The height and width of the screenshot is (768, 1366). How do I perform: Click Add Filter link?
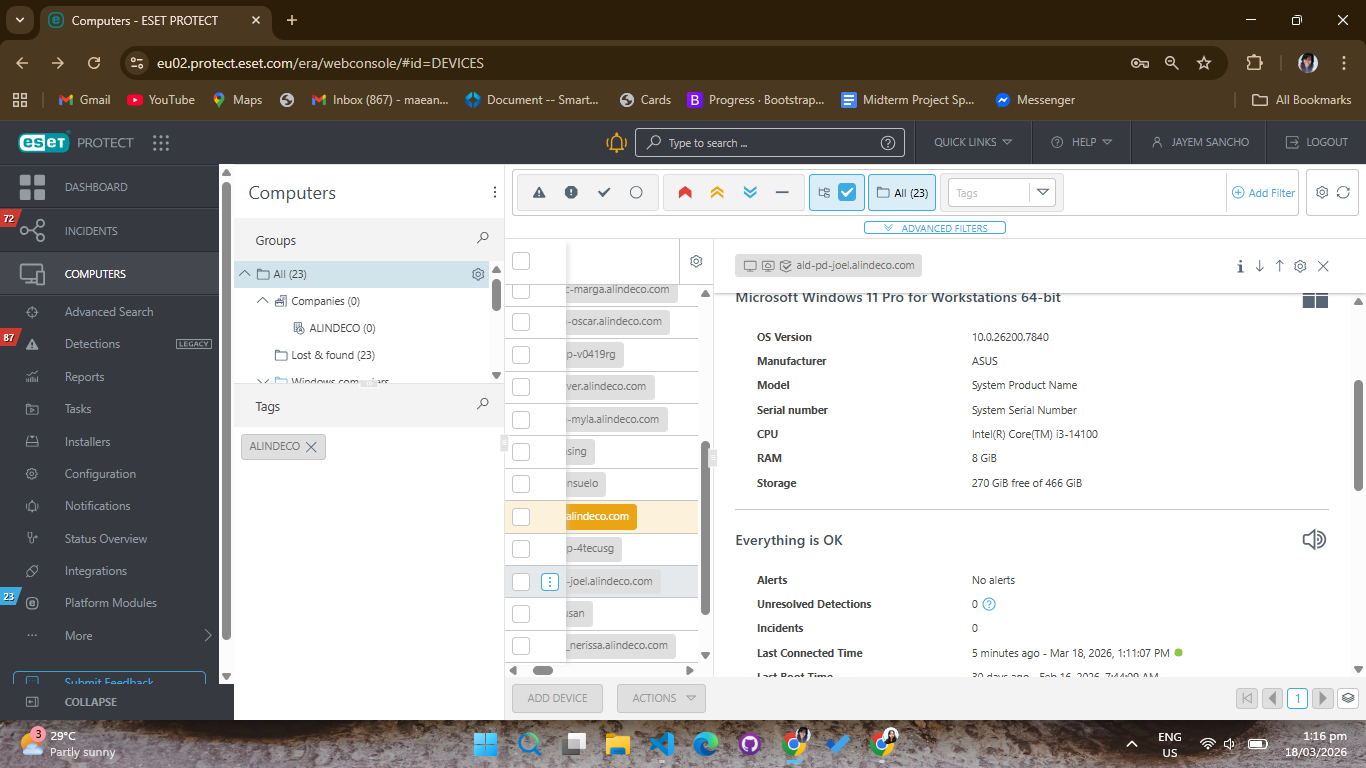(1263, 193)
